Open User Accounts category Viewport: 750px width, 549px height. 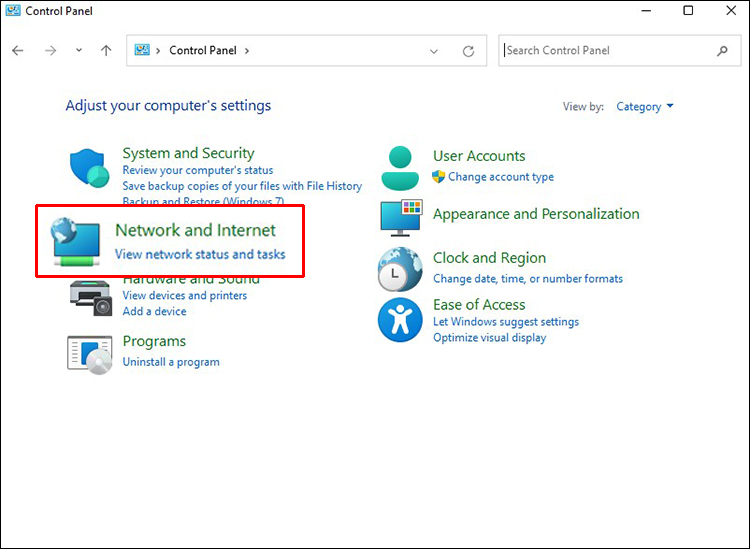479,156
